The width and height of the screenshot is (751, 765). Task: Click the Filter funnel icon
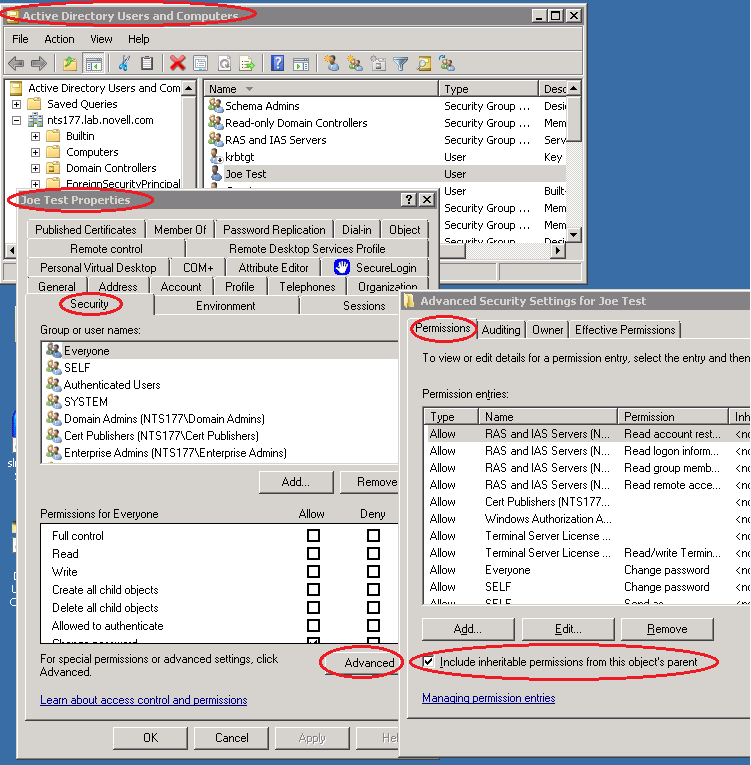(x=400, y=63)
